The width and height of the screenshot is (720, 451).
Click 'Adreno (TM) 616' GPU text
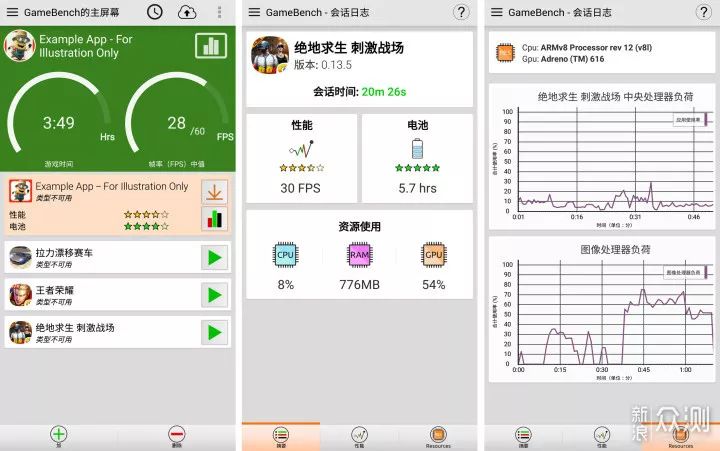(572, 59)
